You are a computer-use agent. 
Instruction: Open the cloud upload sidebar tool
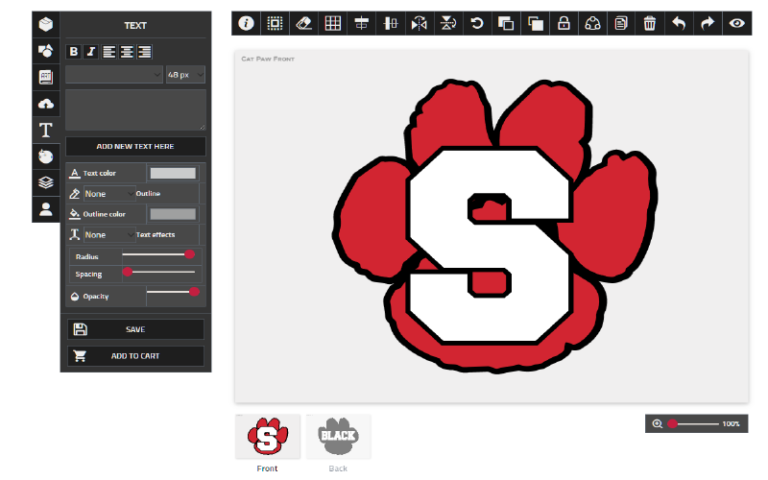coord(46,103)
